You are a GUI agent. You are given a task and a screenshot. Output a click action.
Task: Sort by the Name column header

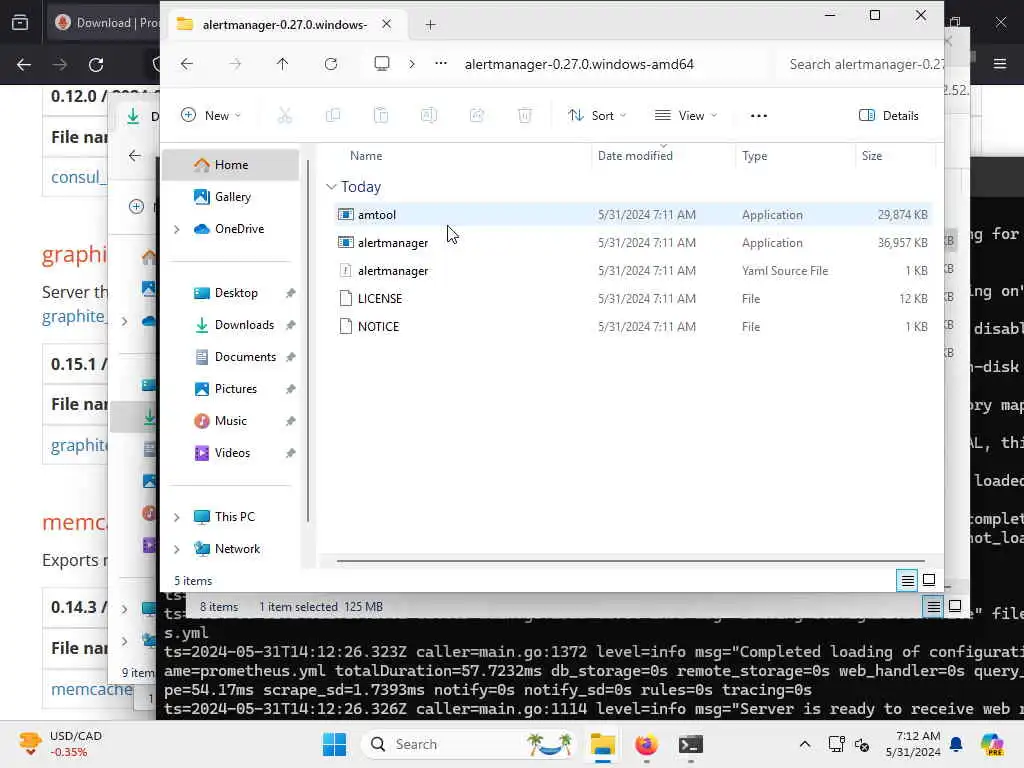pyautogui.click(x=366, y=155)
